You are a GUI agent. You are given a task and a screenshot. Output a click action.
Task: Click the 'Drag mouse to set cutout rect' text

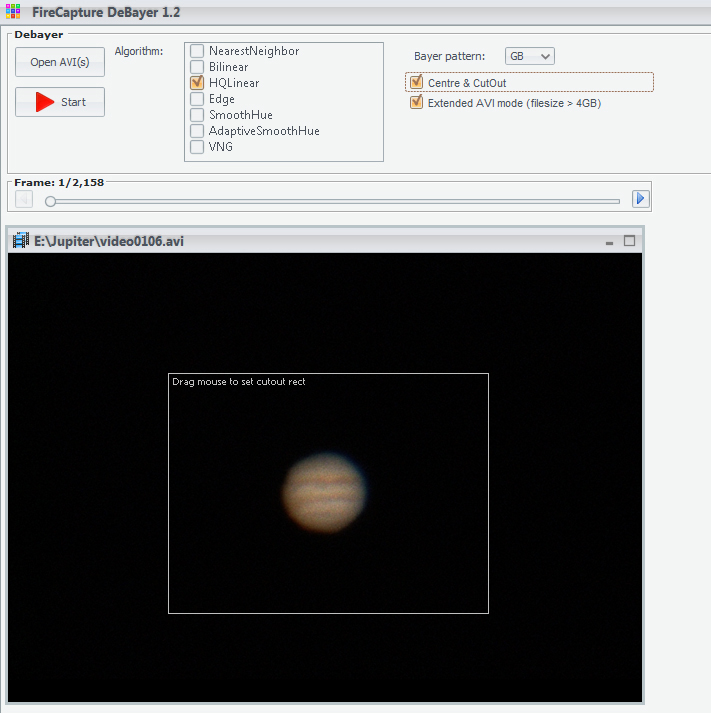239,382
